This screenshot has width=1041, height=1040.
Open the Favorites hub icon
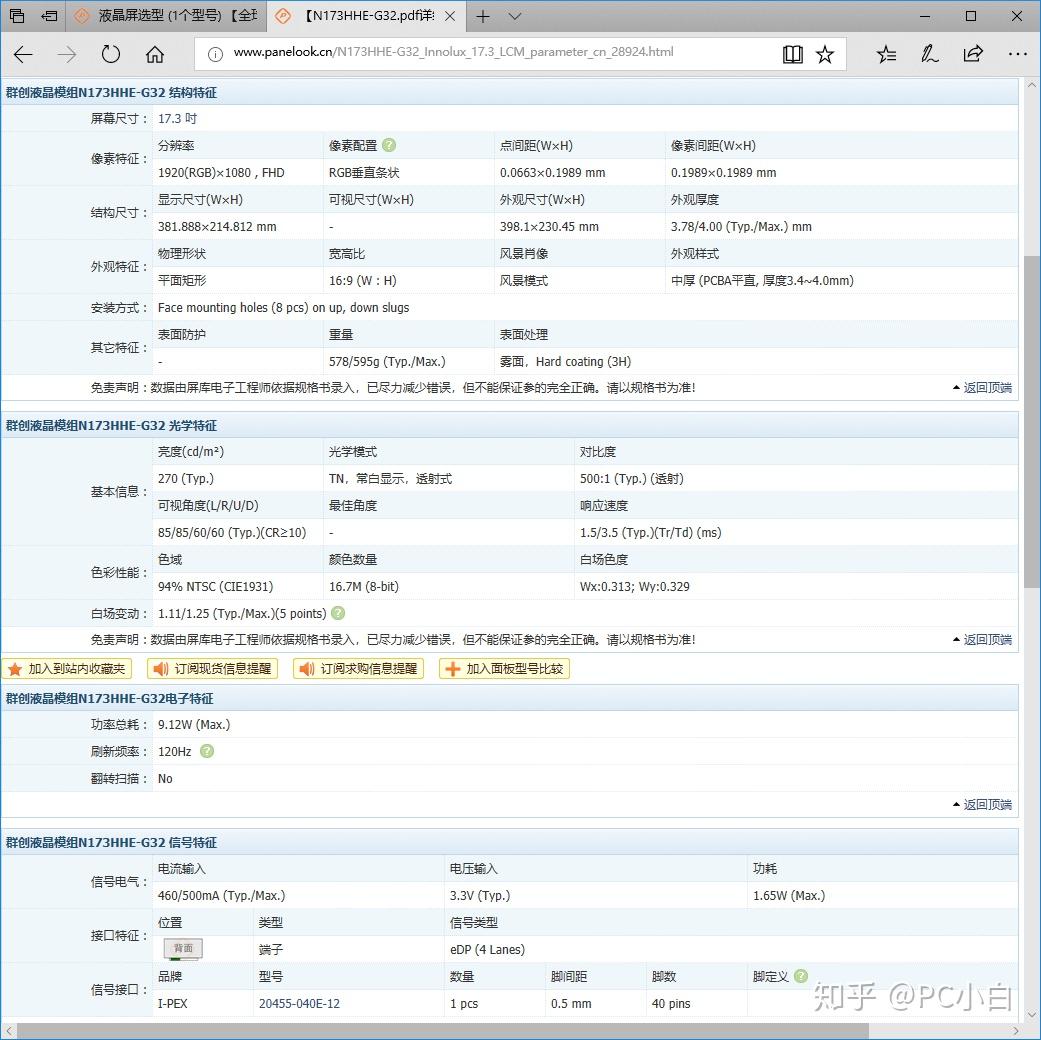point(886,54)
